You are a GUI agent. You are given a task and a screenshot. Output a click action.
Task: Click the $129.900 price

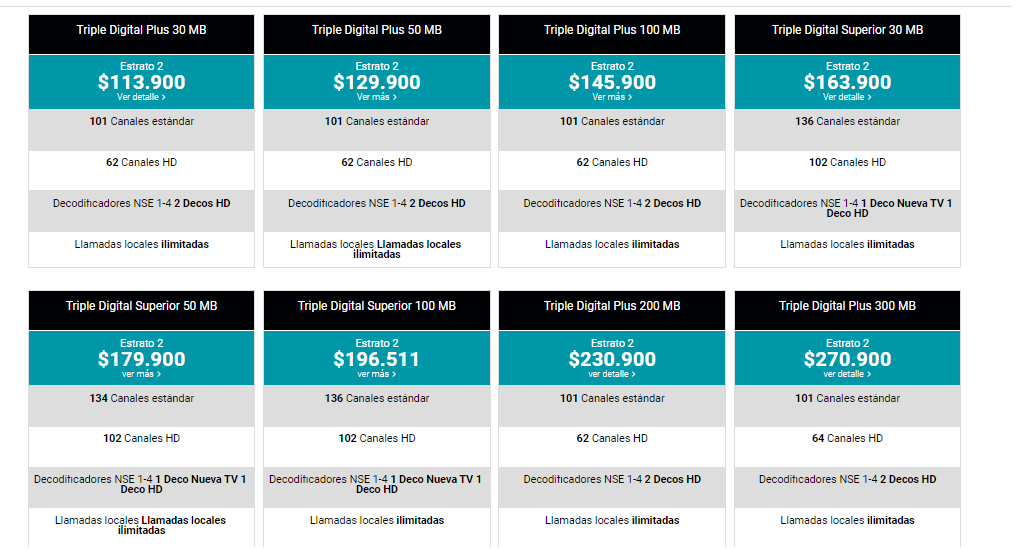pyautogui.click(x=376, y=82)
